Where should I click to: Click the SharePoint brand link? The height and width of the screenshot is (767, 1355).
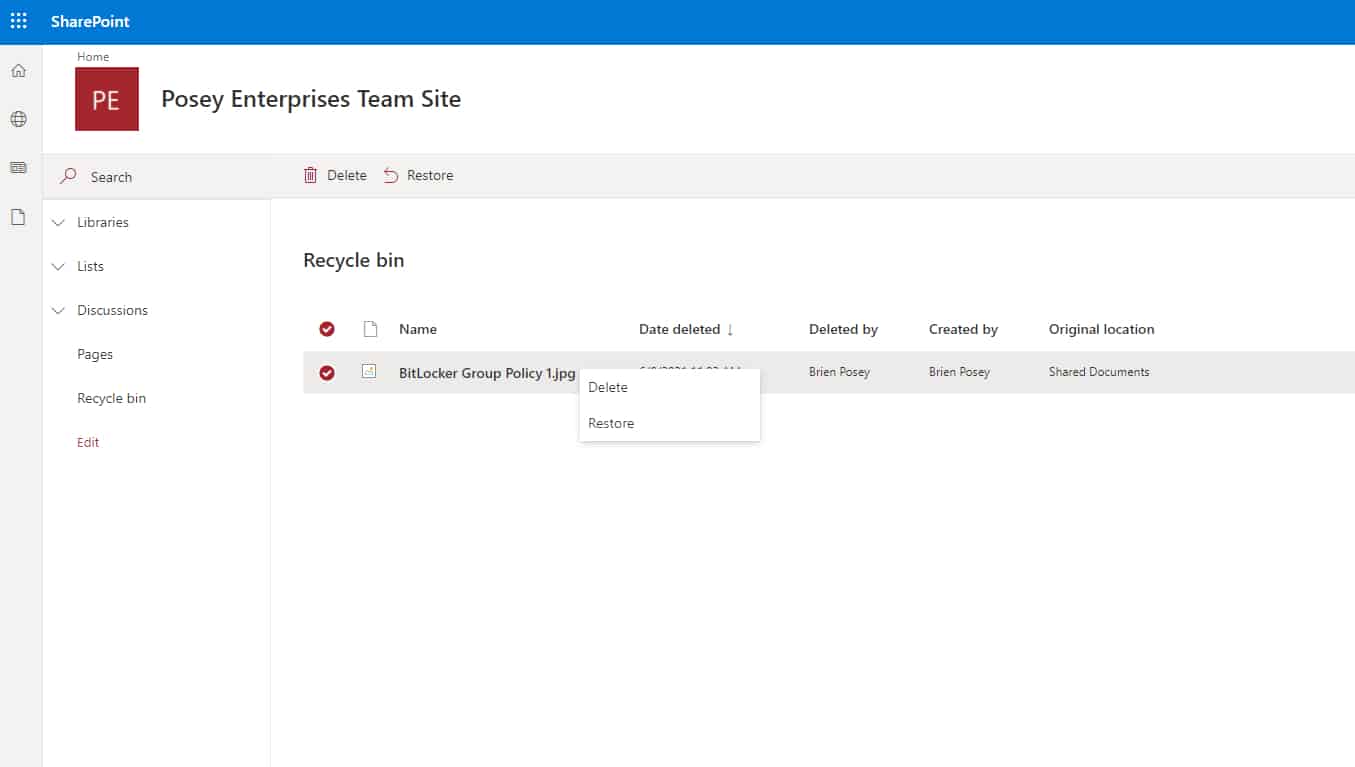[x=91, y=21]
